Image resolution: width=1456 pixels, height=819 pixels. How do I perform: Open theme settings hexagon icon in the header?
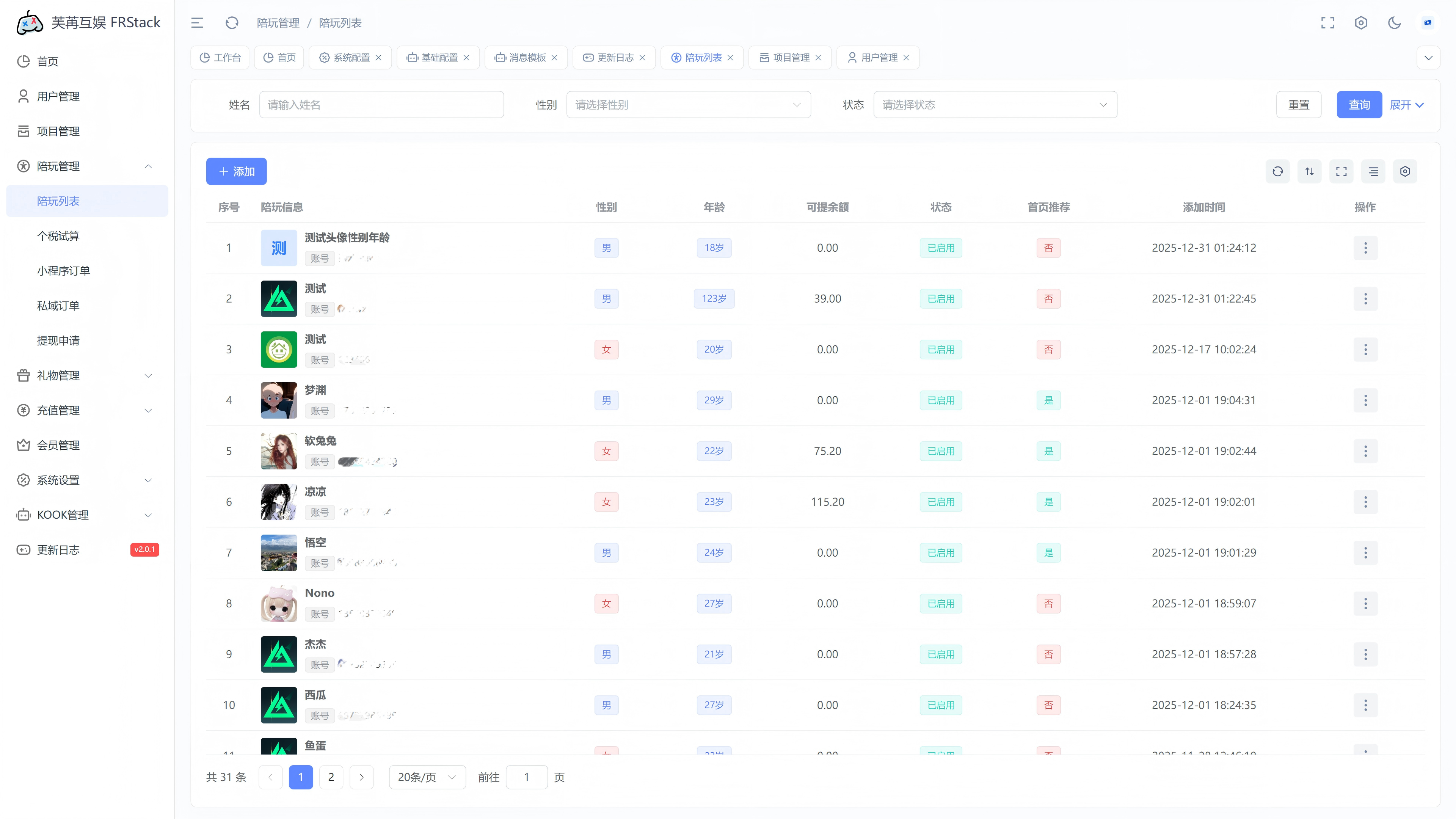[1361, 23]
